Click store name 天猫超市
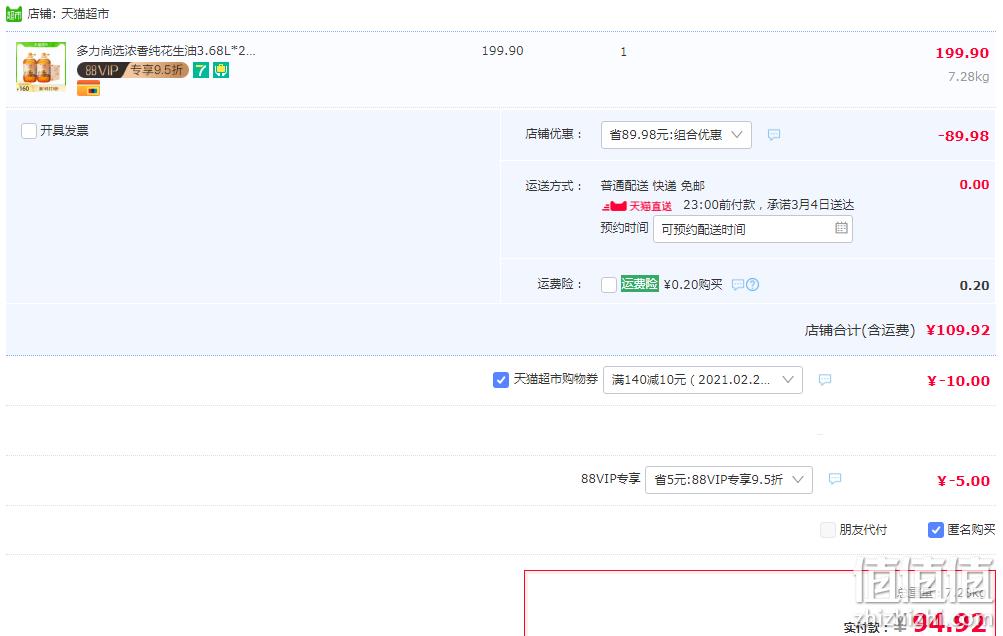 click(x=85, y=13)
